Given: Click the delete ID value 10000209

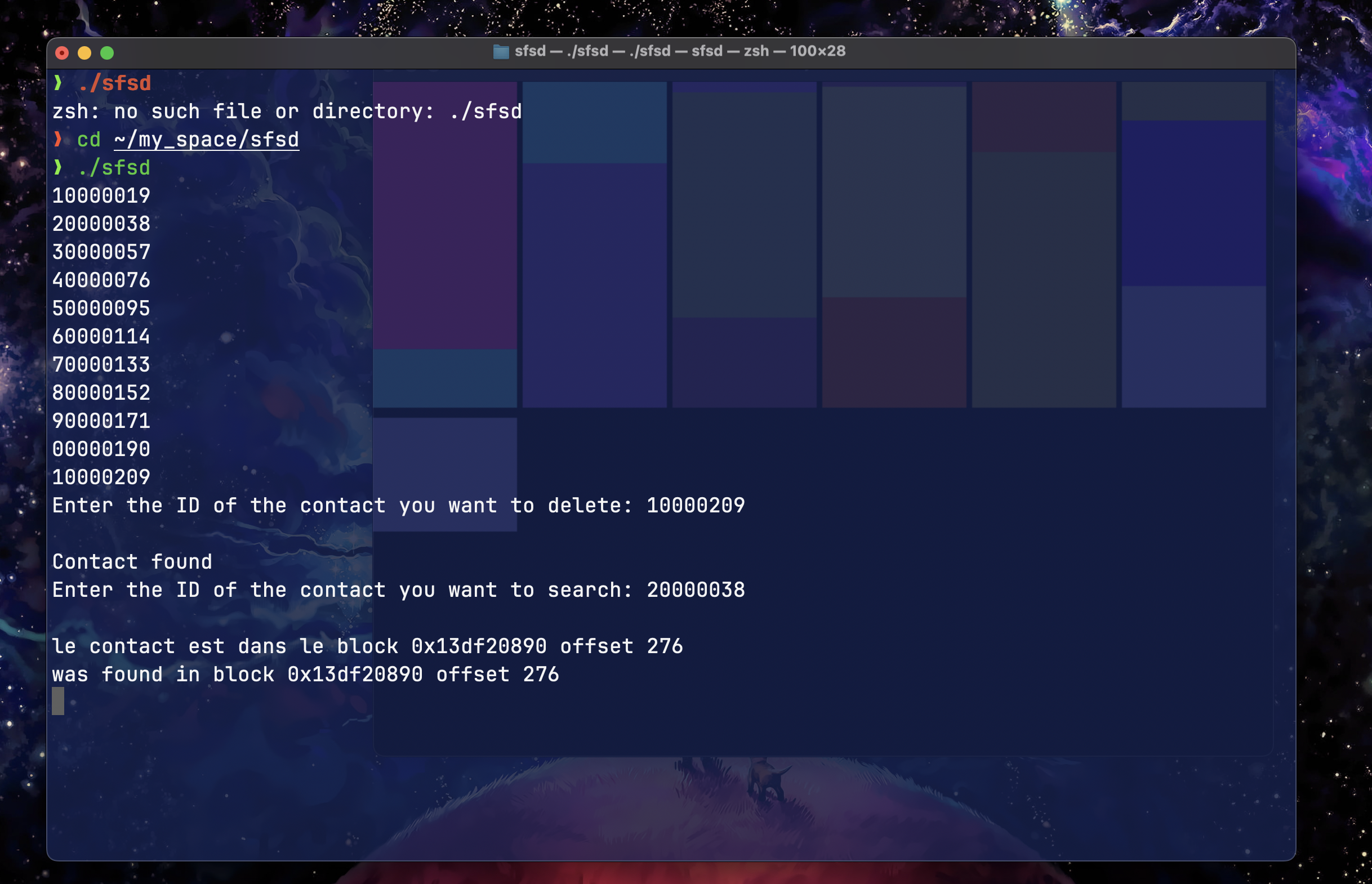Looking at the screenshot, I should (x=695, y=505).
